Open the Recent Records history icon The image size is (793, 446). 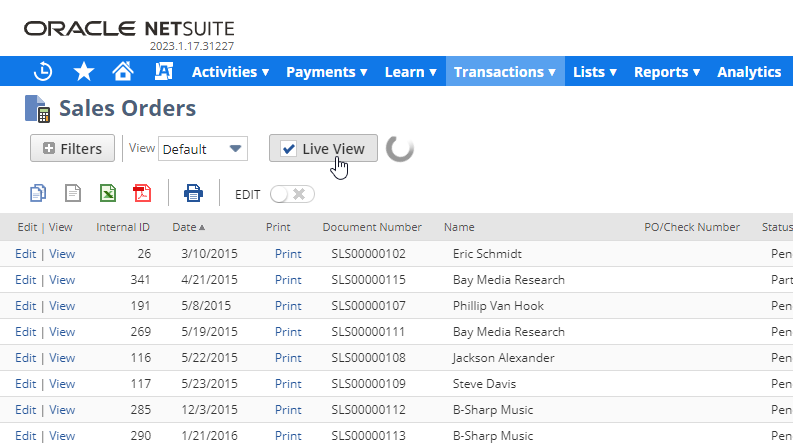click(43, 72)
